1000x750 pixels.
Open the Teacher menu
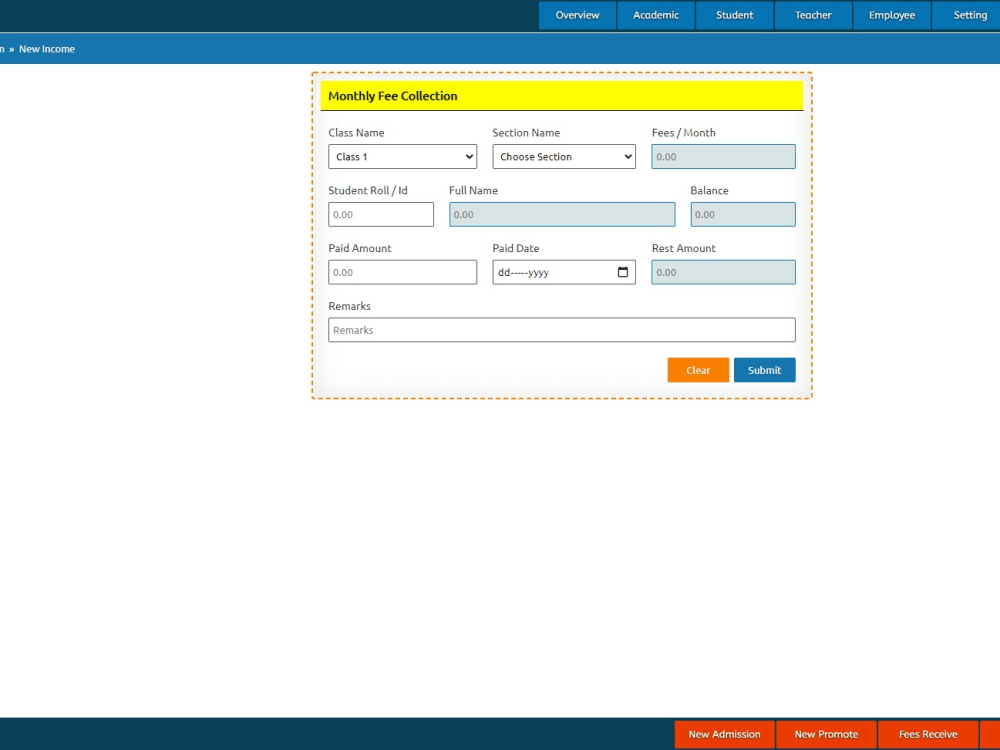[812, 15]
